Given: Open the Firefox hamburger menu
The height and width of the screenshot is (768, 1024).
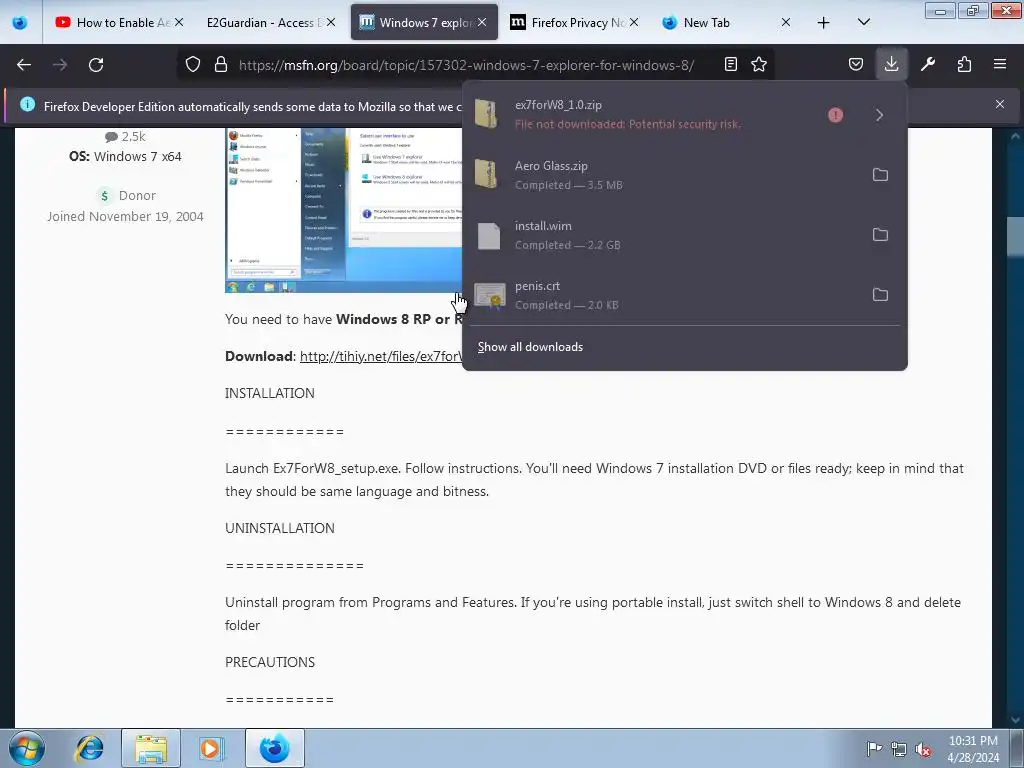Looking at the screenshot, I should (x=1000, y=64).
